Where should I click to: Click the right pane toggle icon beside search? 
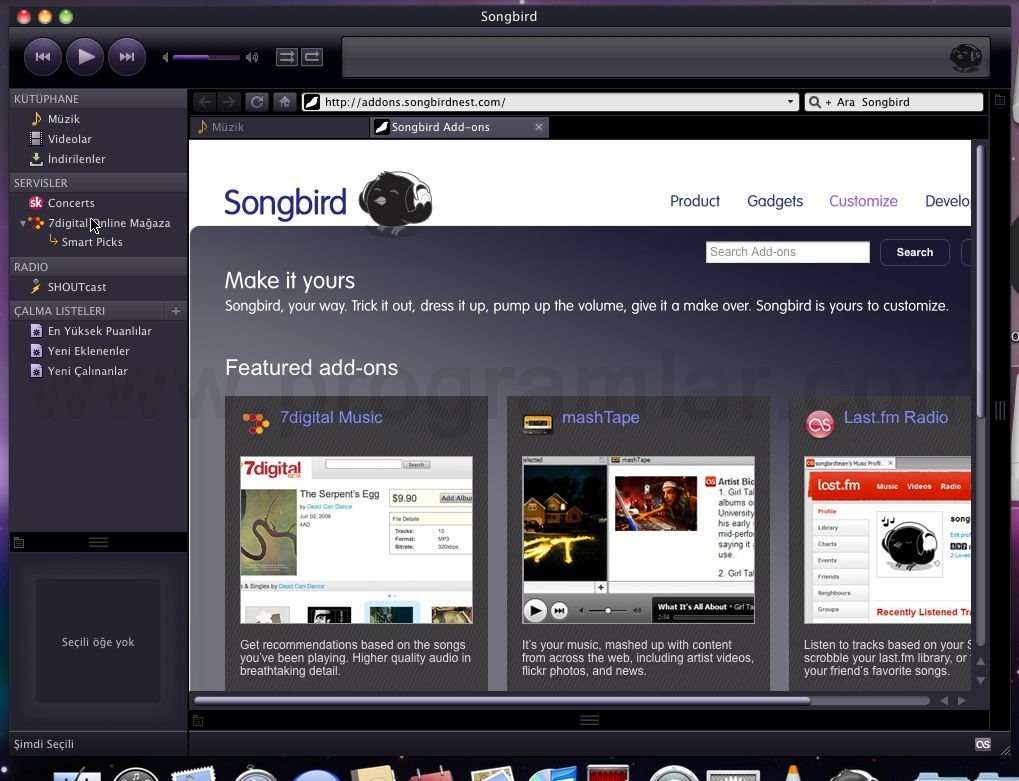pyautogui.click(x=1000, y=99)
